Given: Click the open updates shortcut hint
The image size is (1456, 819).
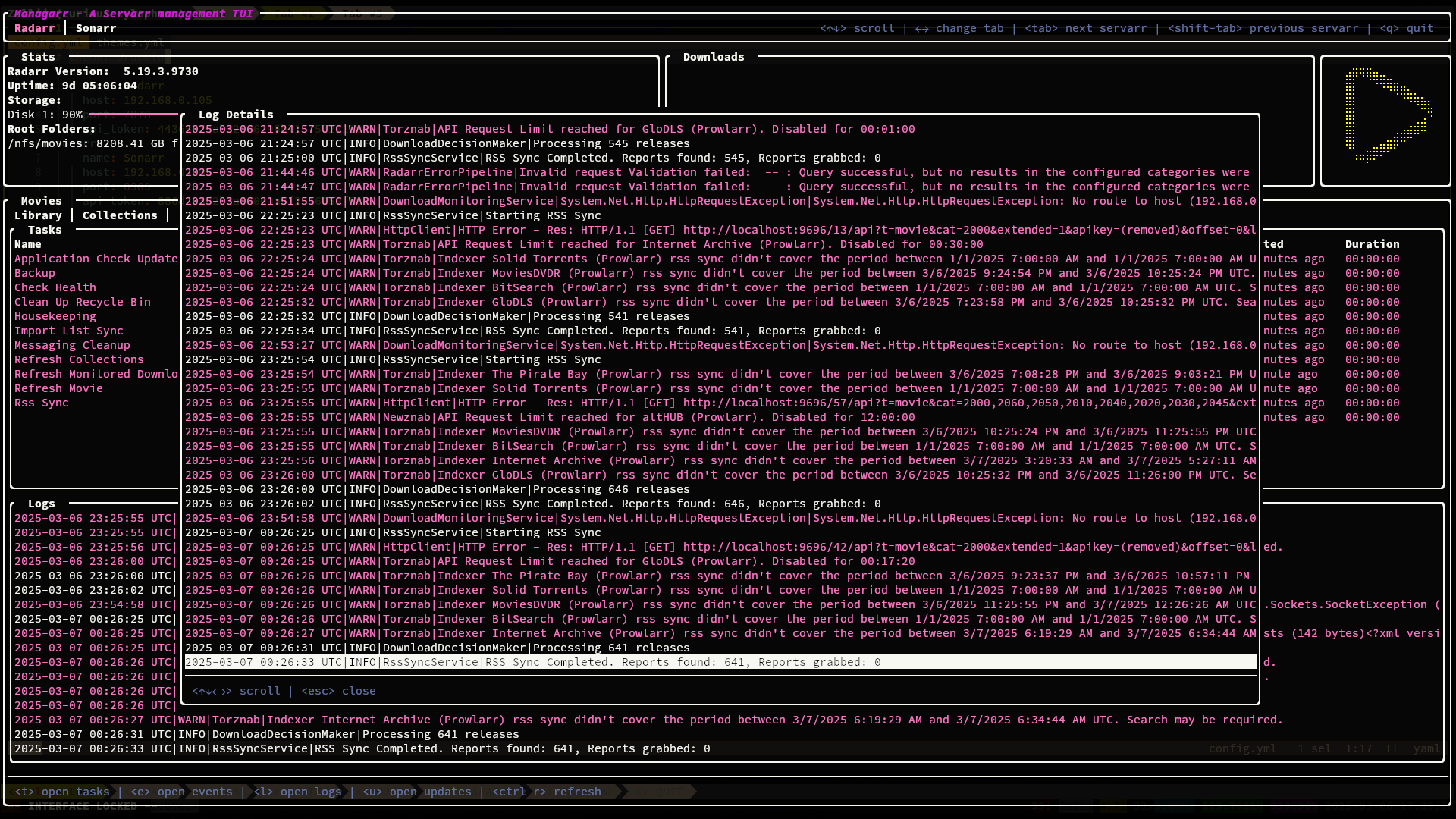Looking at the screenshot, I should pyautogui.click(x=417, y=792).
